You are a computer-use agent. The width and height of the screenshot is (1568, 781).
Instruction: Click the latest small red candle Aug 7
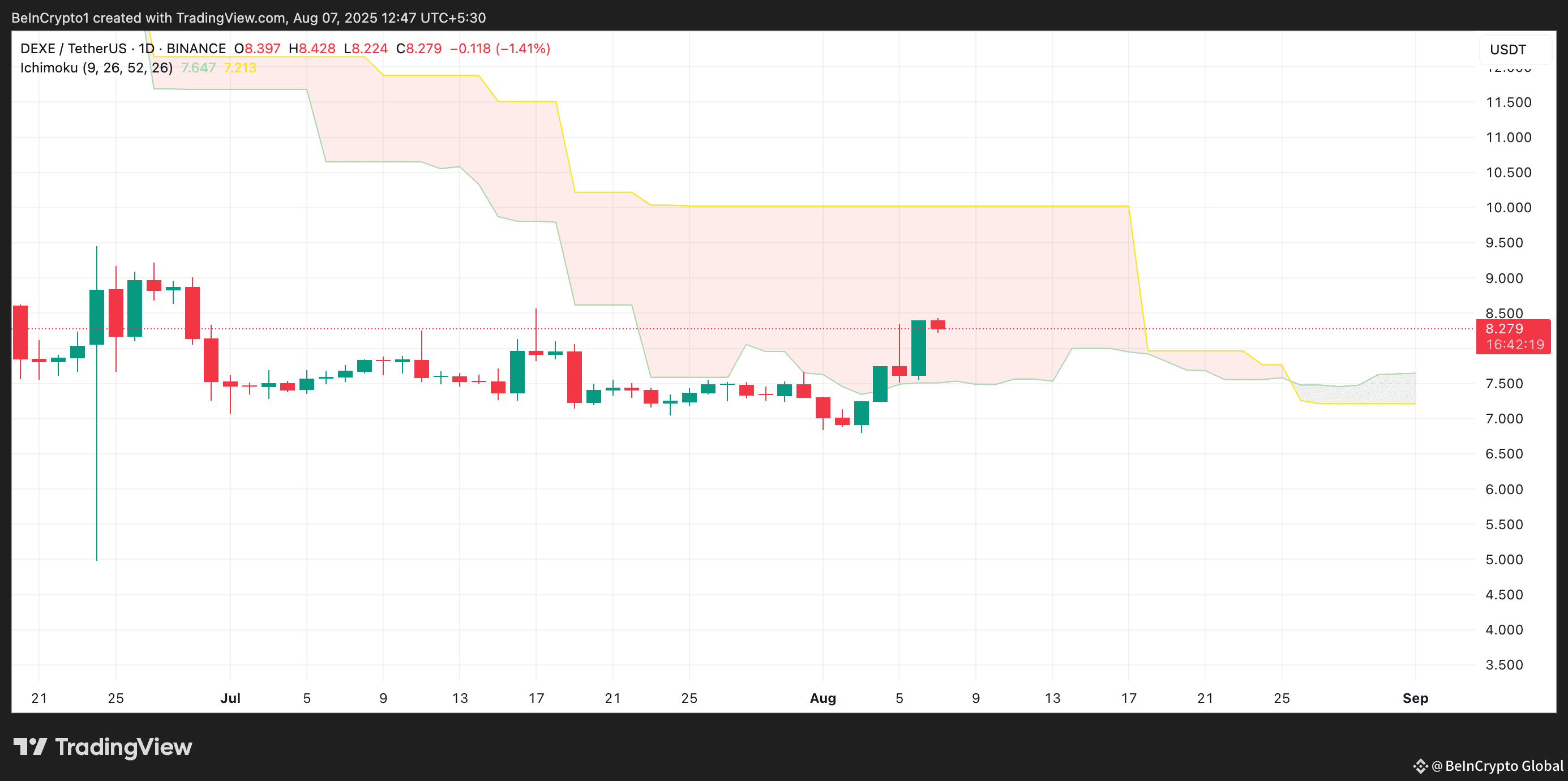click(x=938, y=325)
